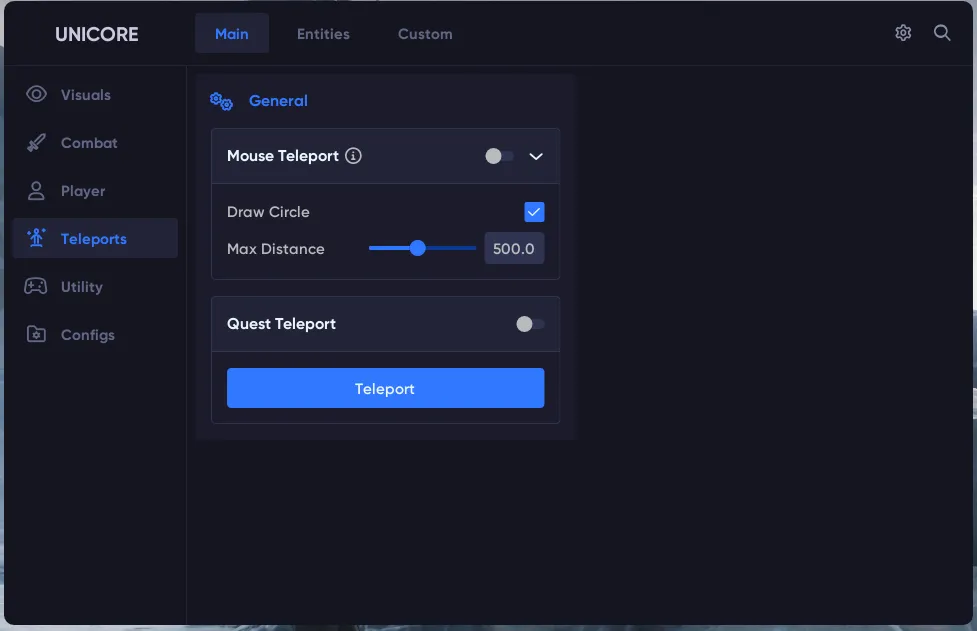Enable the Quest Teleport toggle
The height and width of the screenshot is (631, 977).
tap(530, 324)
